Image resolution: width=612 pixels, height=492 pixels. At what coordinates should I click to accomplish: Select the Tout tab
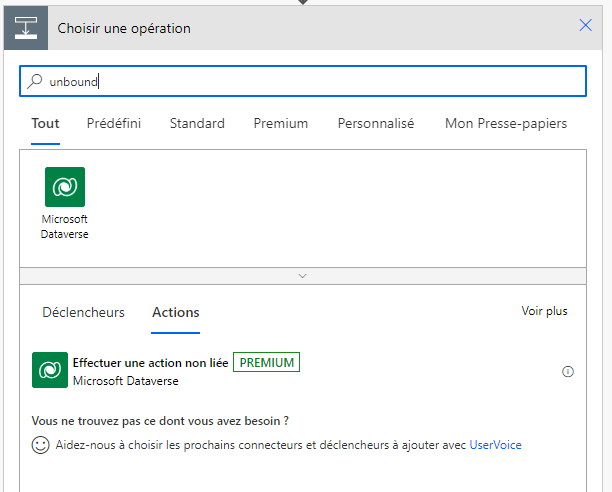pos(45,124)
